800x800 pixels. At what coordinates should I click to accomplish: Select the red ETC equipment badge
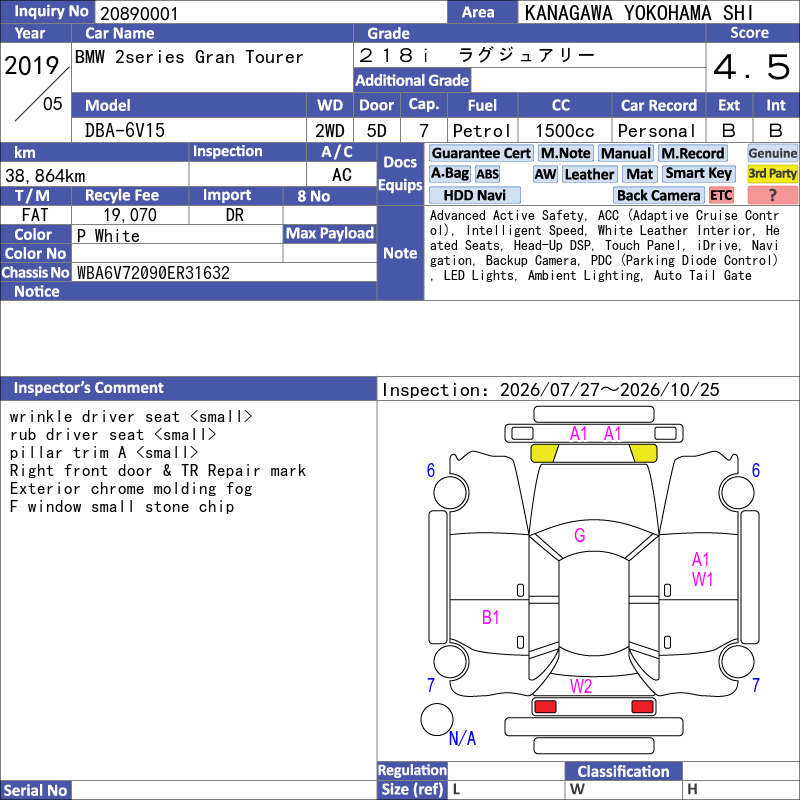(x=721, y=195)
